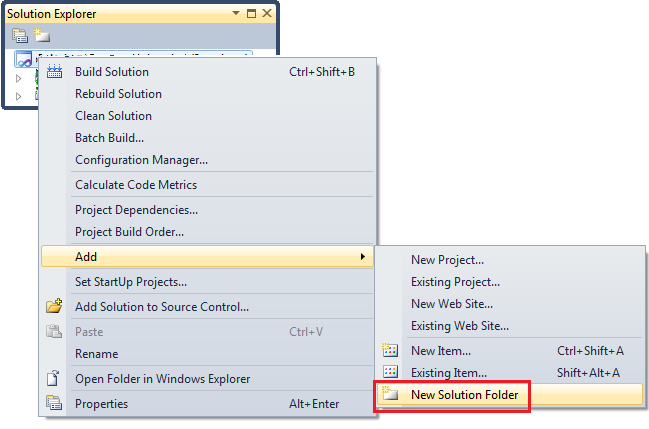The width and height of the screenshot is (649, 429).
Task: Click the Properties icon in context menu
Action: pyautogui.click(x=54, y=403)
